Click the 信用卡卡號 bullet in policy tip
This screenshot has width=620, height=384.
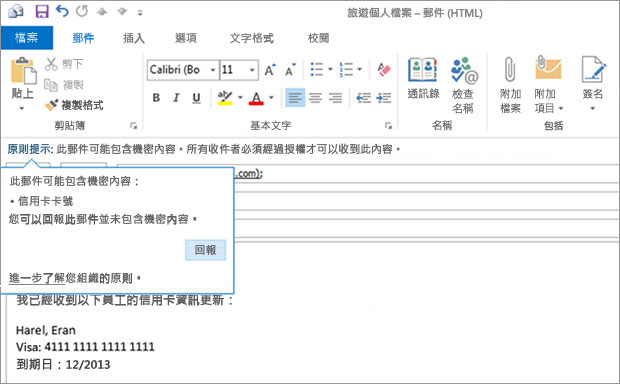click(x=42, y=201)
